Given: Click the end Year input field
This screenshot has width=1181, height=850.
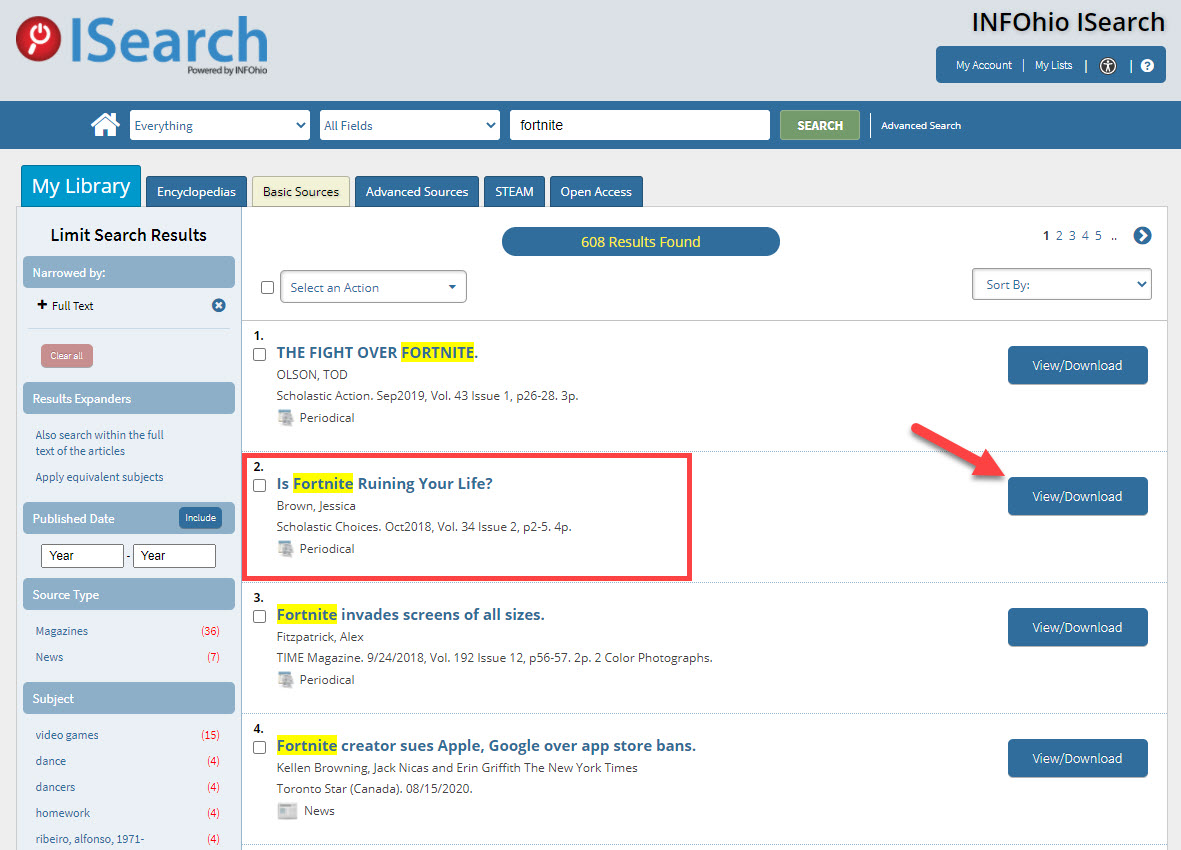Looking at the screenshot, I should 174,556.
